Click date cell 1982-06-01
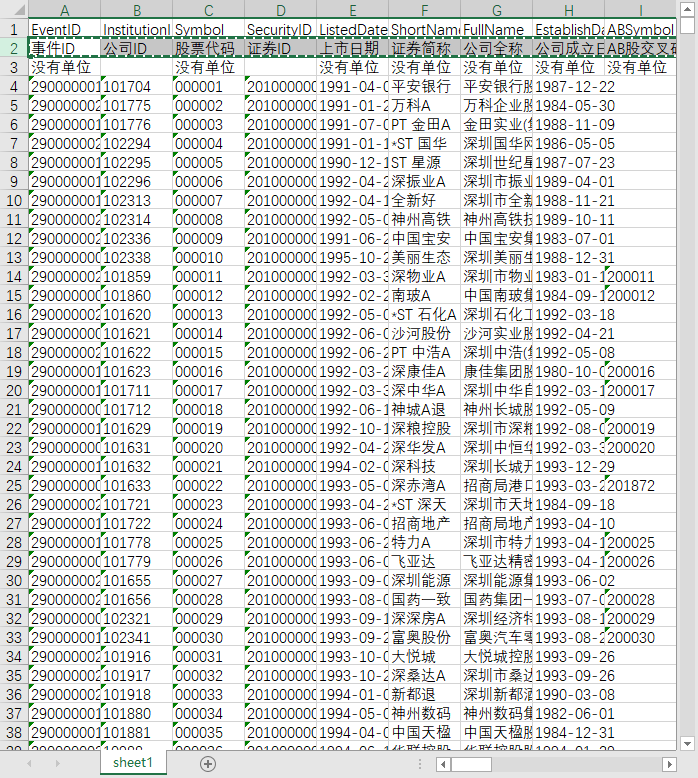The image size is (698, 778). click(x=569, y=713)
